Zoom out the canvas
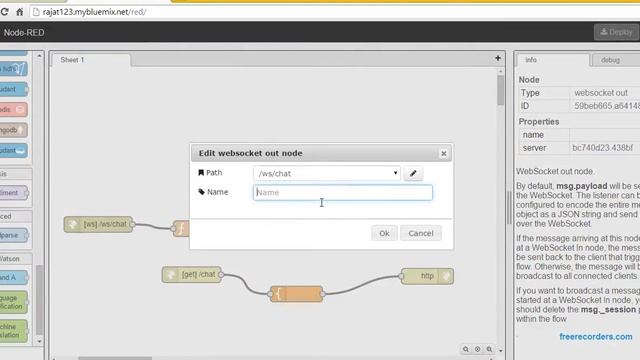The width and height of the screenshot is (640, 360). click(466, 349)
